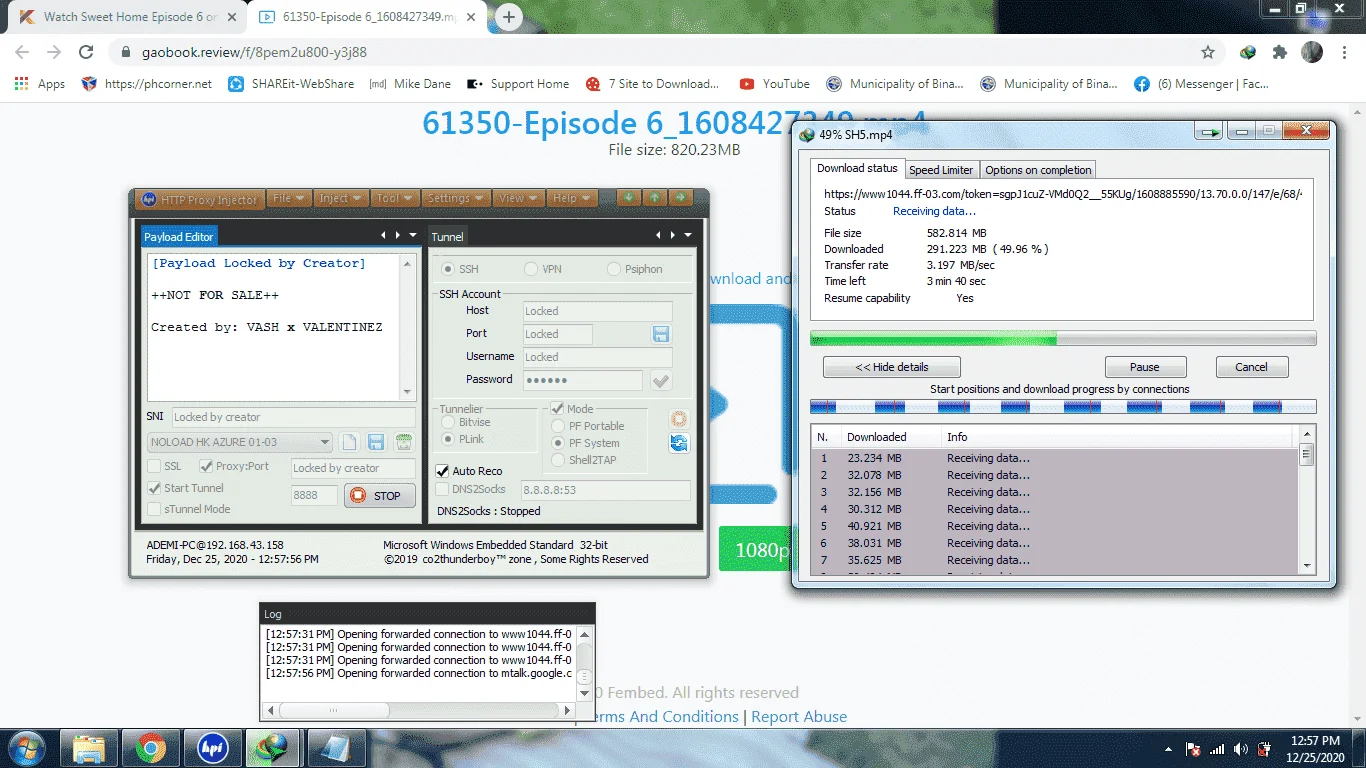
Task: Open the View dropdown menu
Action: pos(519,198)
